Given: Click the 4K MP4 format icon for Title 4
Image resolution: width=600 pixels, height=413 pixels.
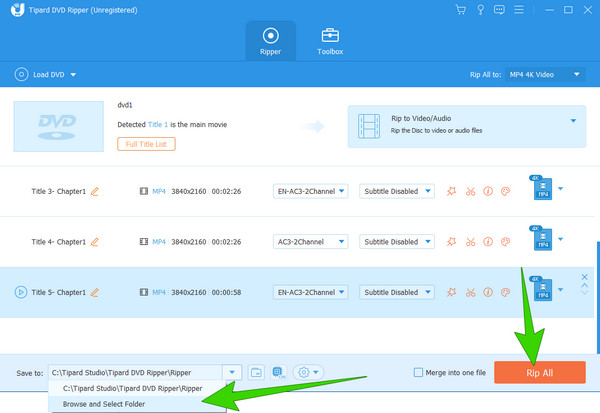Looking at the screenshot, I should click(541, 238).
